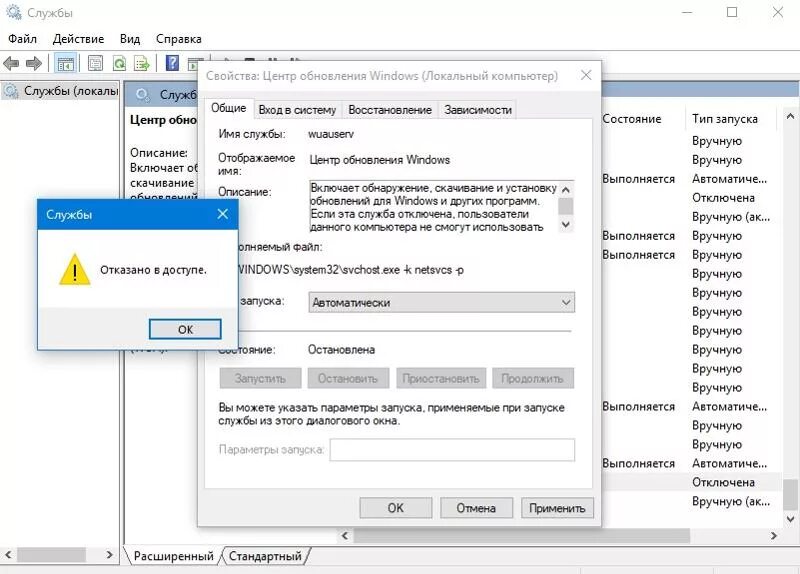Confirm the Отказано в доступе dialog with OK
800x574 pixels.
pyautogui.click(x=185, y=330)
